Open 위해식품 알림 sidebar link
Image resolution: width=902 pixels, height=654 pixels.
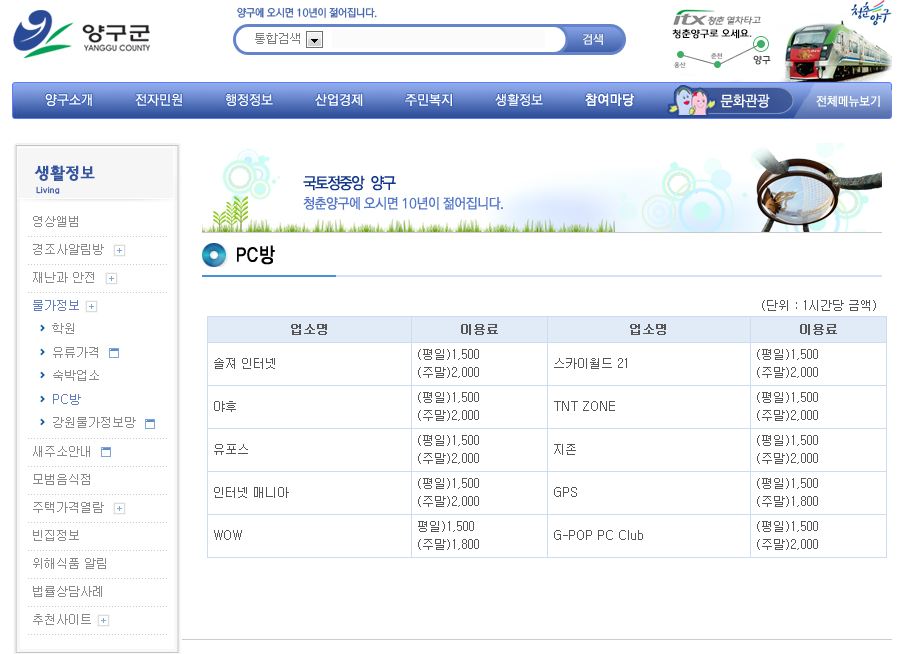(x=70, y=564)
